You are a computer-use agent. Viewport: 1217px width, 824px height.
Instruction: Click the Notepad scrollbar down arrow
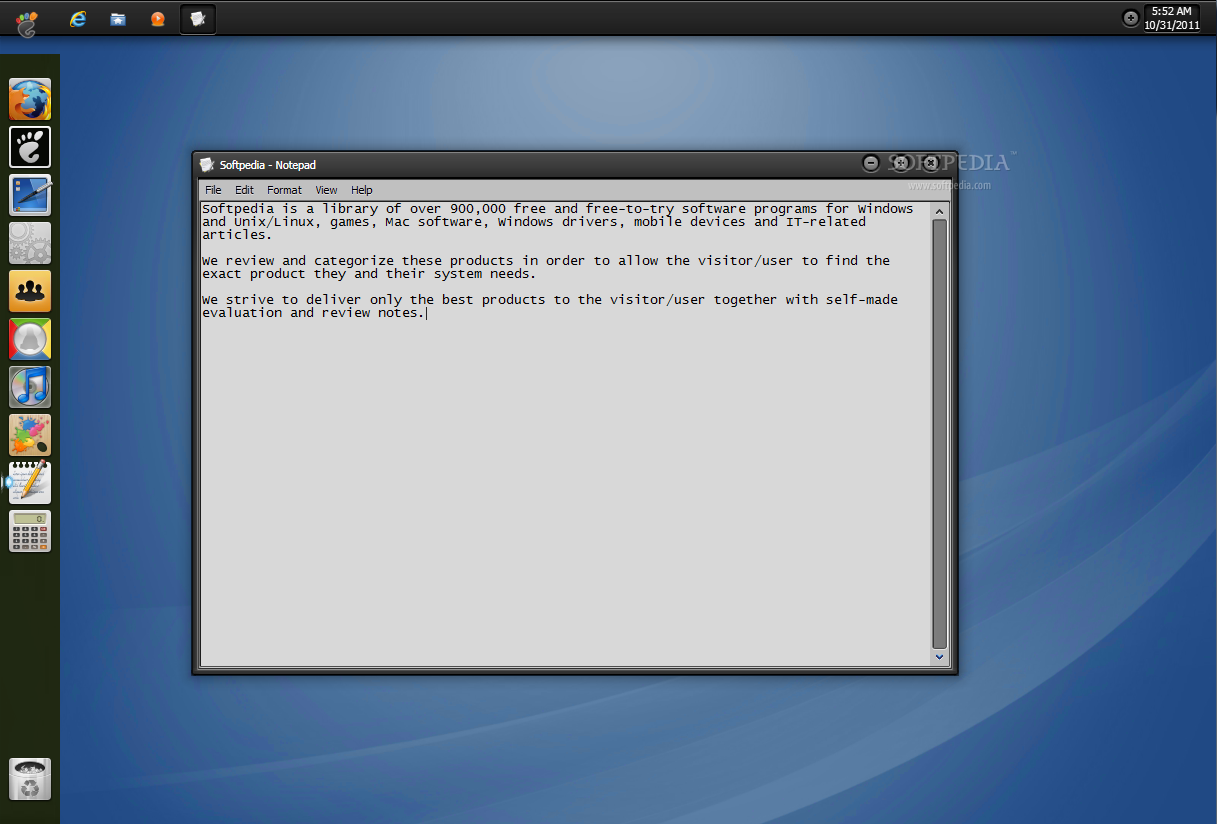[x=939, y=657]
